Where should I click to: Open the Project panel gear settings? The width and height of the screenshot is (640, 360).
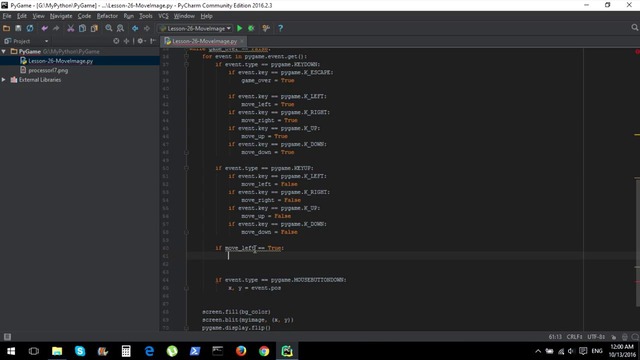click(x=141, y=41)
